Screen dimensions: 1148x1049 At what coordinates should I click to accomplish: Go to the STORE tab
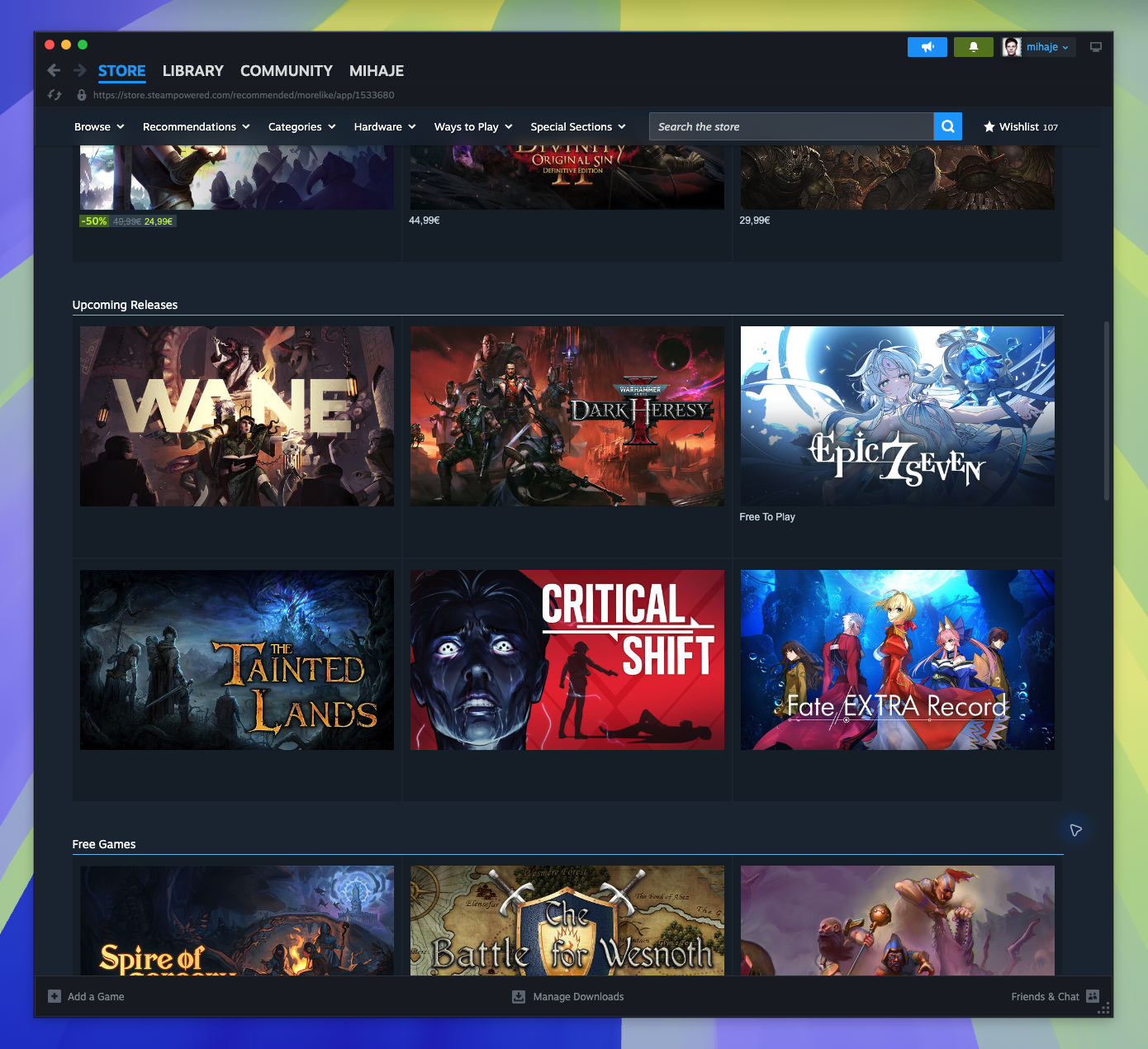[121, 71]
